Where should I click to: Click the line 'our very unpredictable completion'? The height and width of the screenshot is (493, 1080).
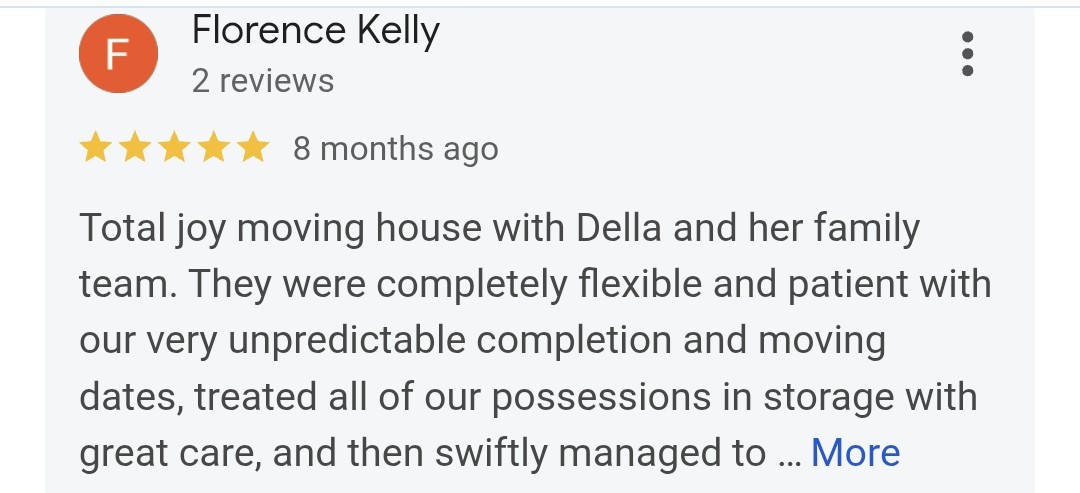coord(482,341)
